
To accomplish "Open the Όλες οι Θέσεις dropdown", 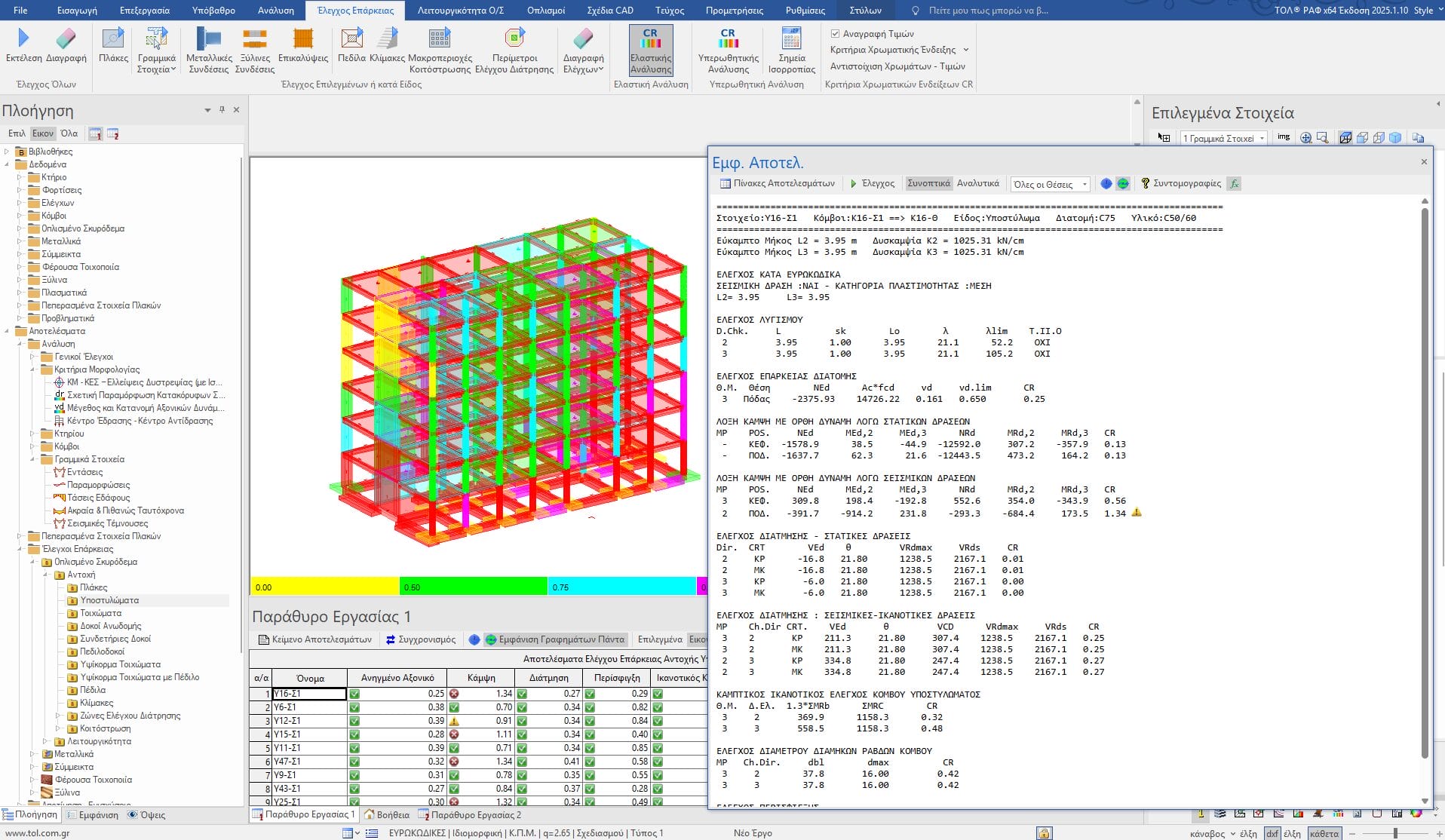I will tap(1050, 184).
